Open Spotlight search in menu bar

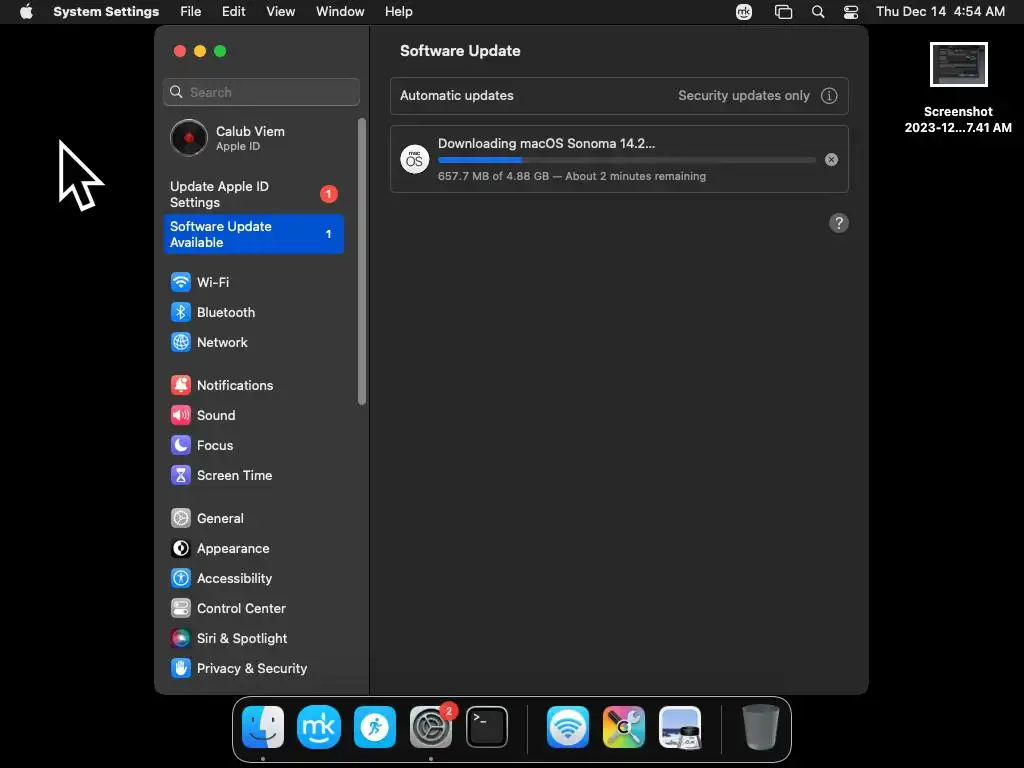tap(818, 12)
